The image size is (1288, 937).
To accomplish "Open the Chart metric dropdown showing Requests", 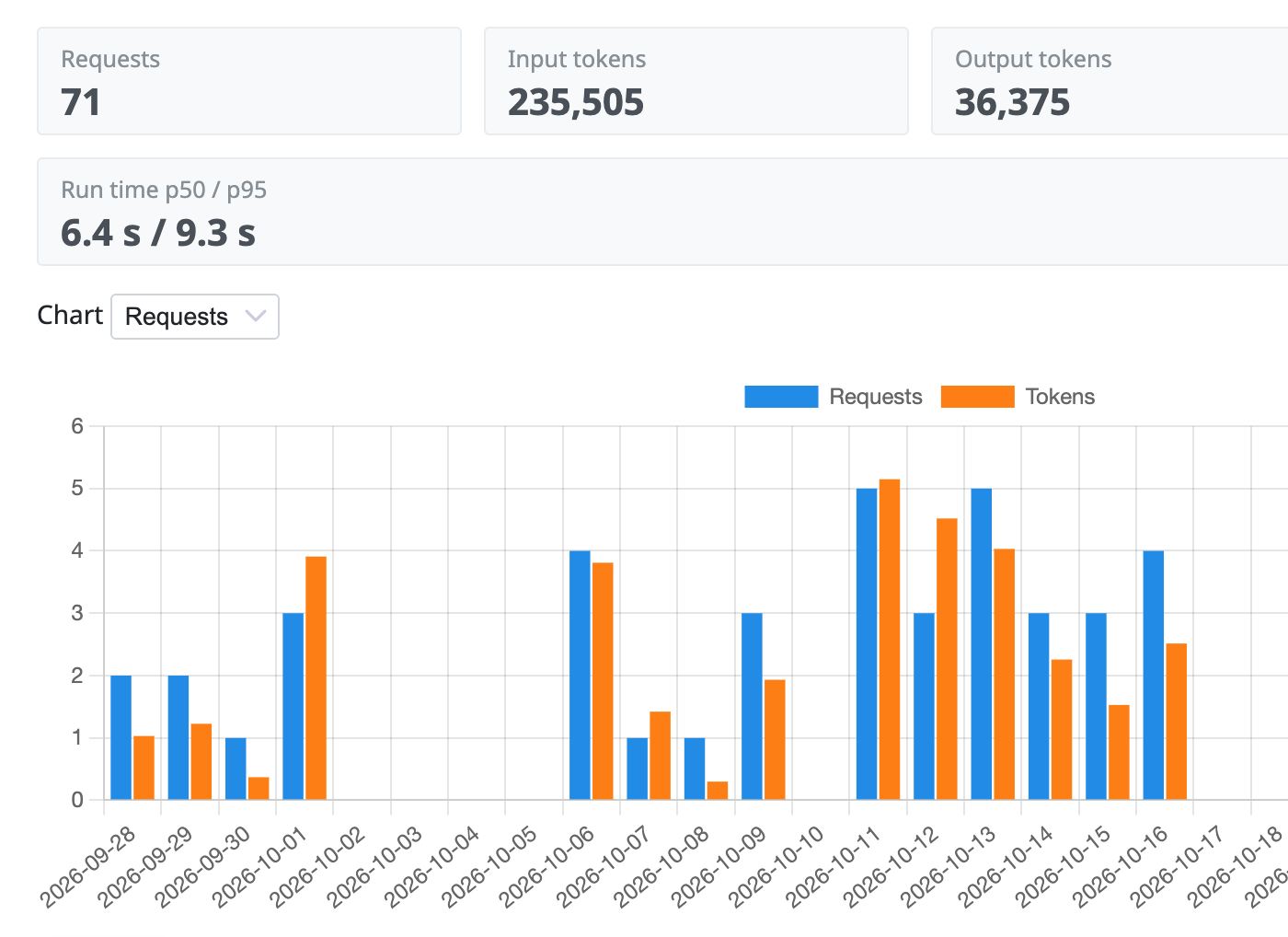I will [x=195, y=317].
